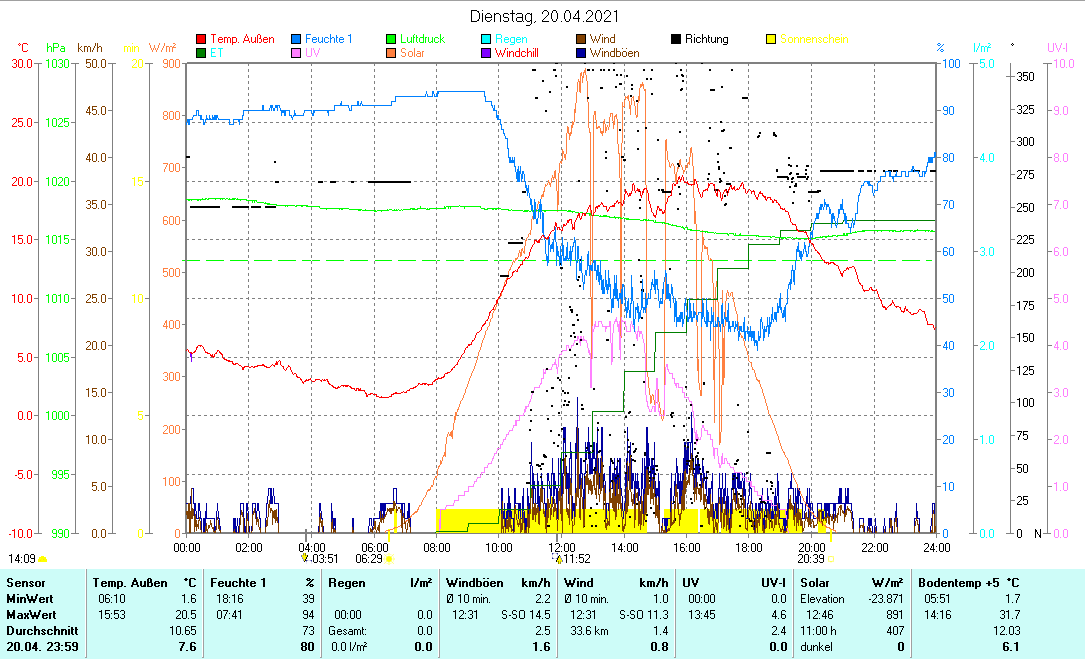Image resolution: width=1085 pixels, height=659 pixels.
Task: Click the yellow Sonnenschein legend square
Action: [771, 40]
